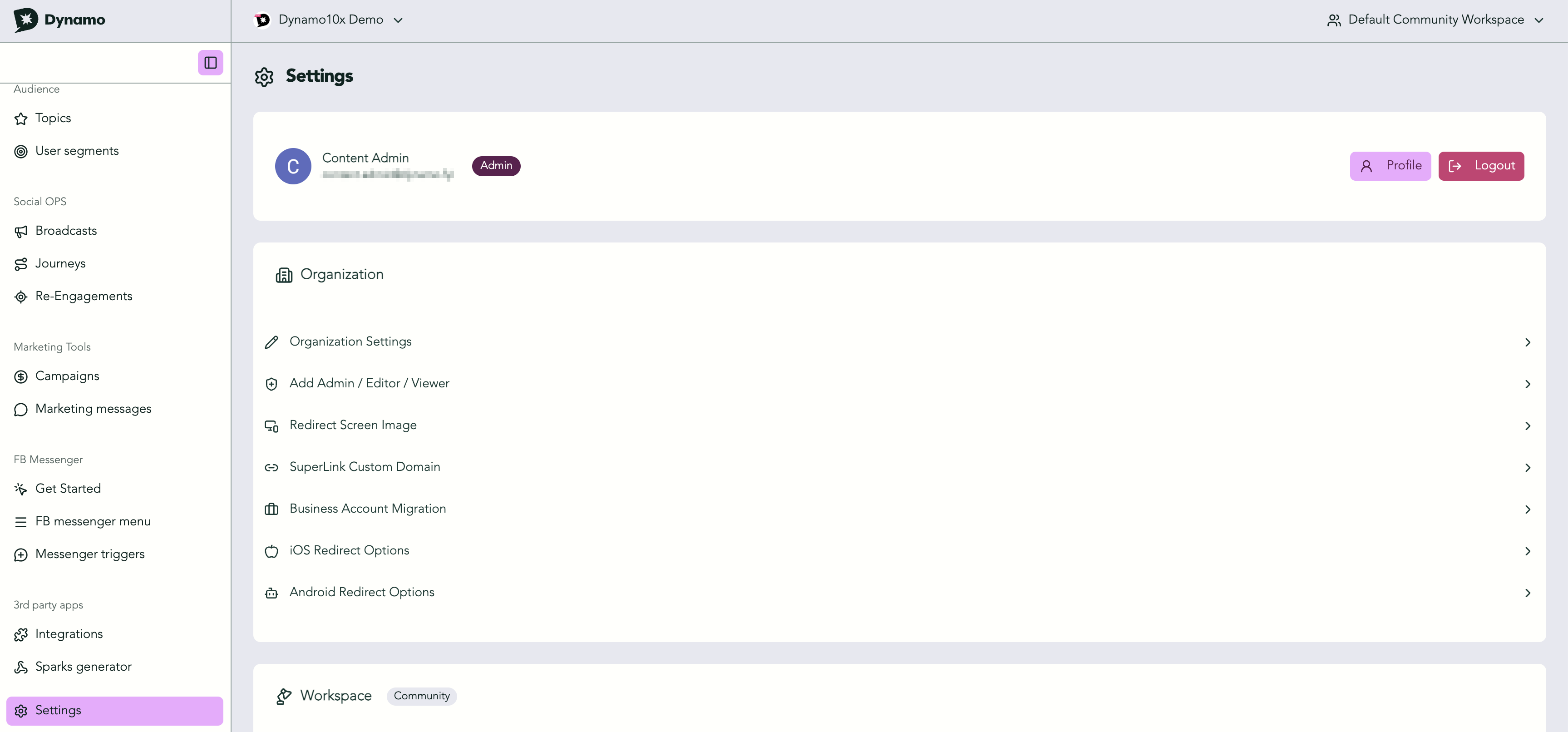
Task: Expand the Organization Settings row chevron
Action: coord(1527,342)
